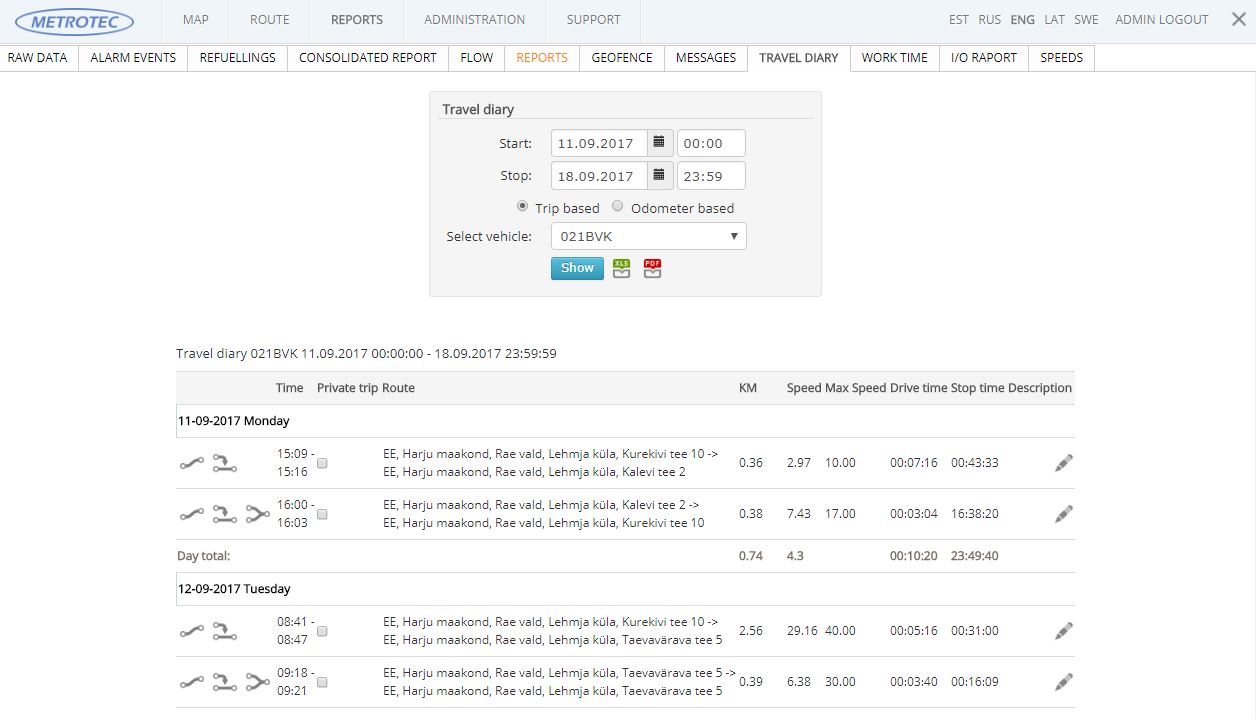This screenshot has width=1256, height=719.
Task: Switch language to SWE
Action: click(x=1086, y=20)
